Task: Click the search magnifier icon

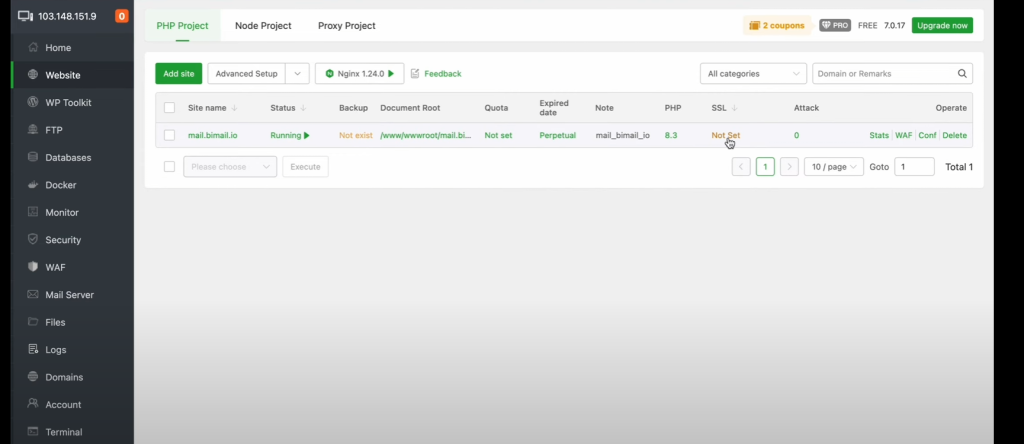Action: [x=962, y=74]
